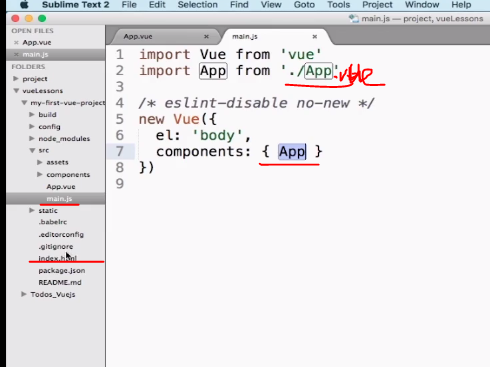
Task: Open App.vue in the src folder
Action: (x=61, y=187)
